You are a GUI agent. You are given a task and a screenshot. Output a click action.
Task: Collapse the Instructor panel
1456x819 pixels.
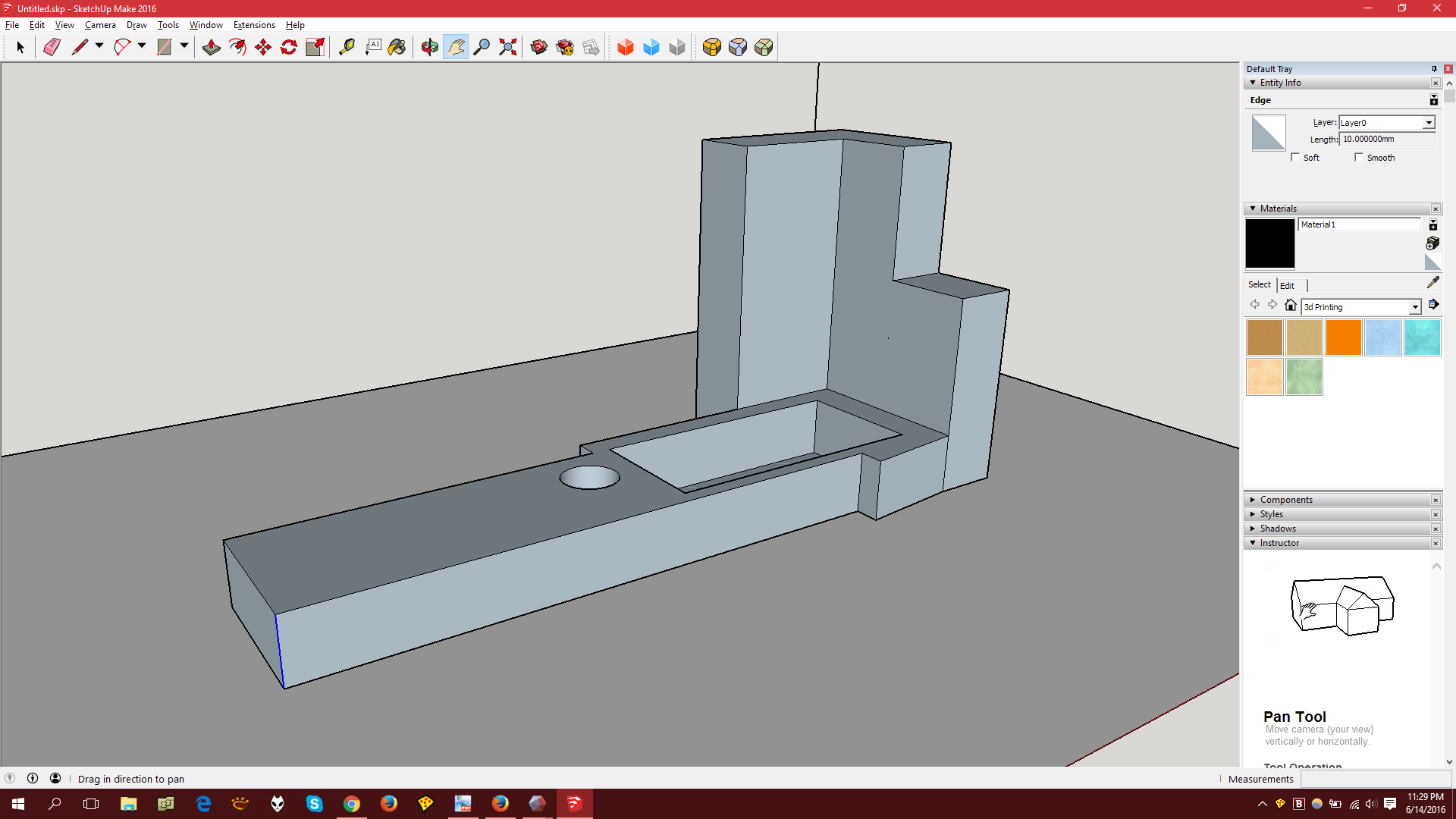pyautogui.click(x=1253, y=543)
